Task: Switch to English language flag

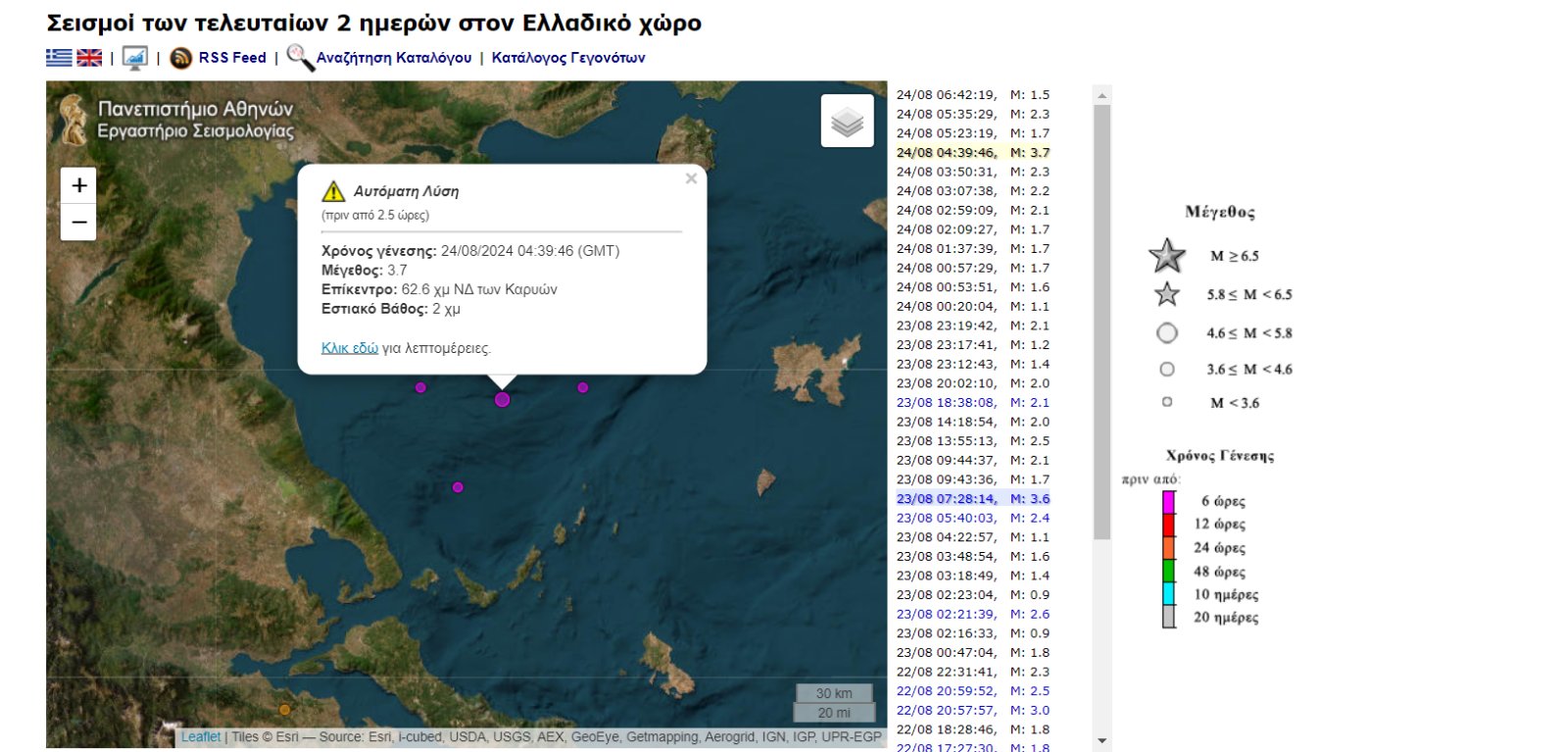Action: (89, 58)
